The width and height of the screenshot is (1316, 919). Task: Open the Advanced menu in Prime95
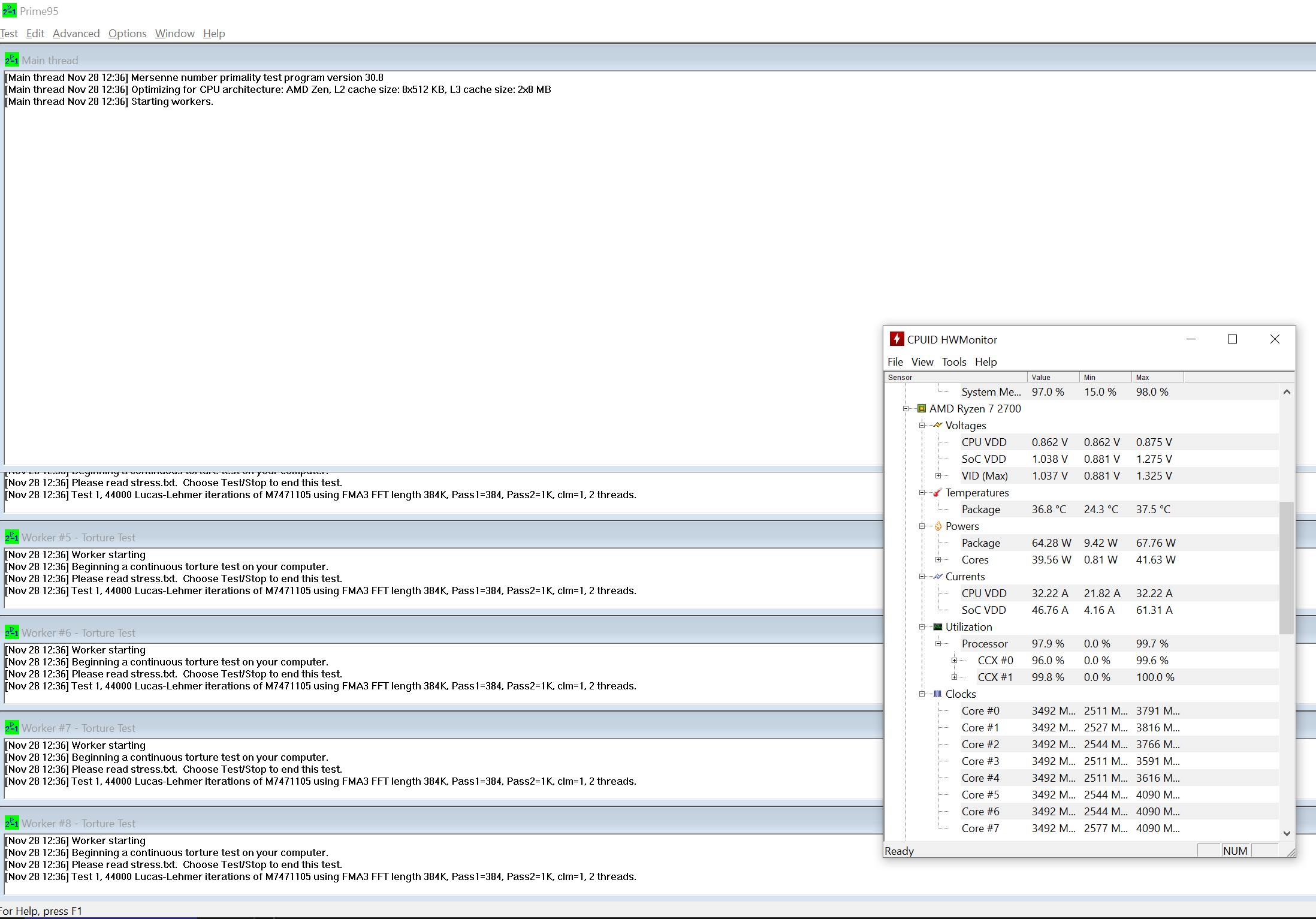tap(76, 34)
